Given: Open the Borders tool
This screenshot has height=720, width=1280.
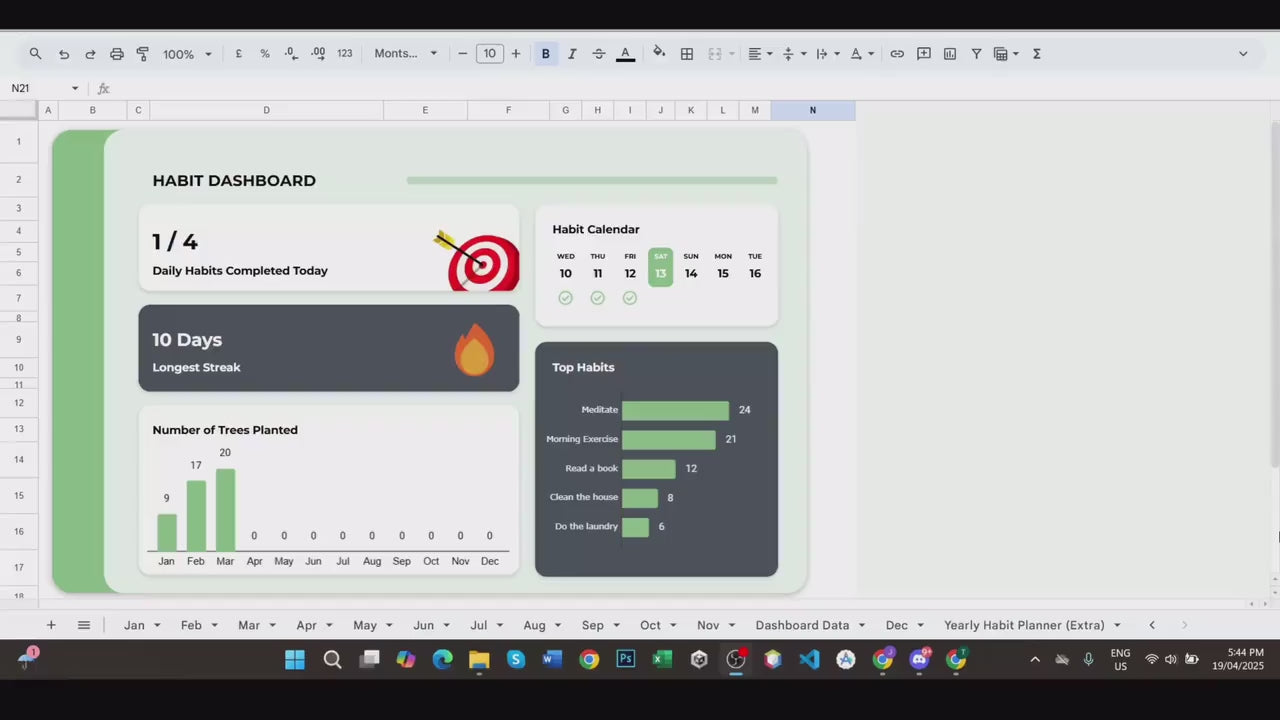Looking at the screenshot, I should [x=687, y=54].
